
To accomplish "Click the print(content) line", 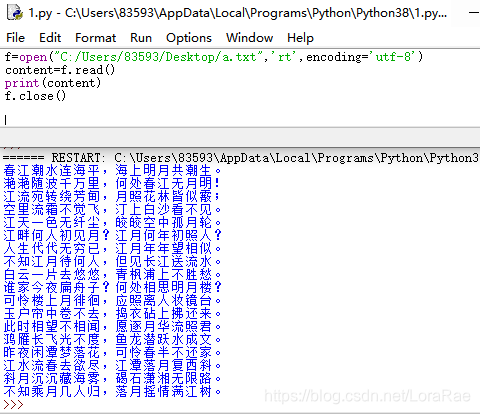I will pyautogui.click(x=53, y=83).
